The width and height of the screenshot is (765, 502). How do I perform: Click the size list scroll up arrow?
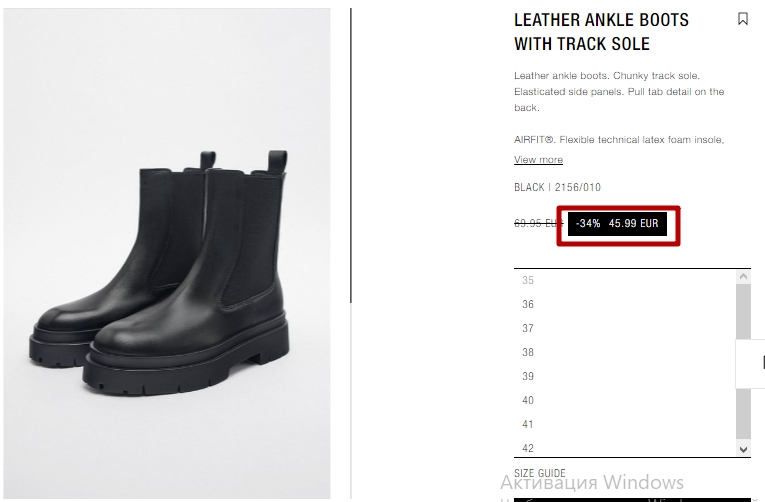[744, 277]
